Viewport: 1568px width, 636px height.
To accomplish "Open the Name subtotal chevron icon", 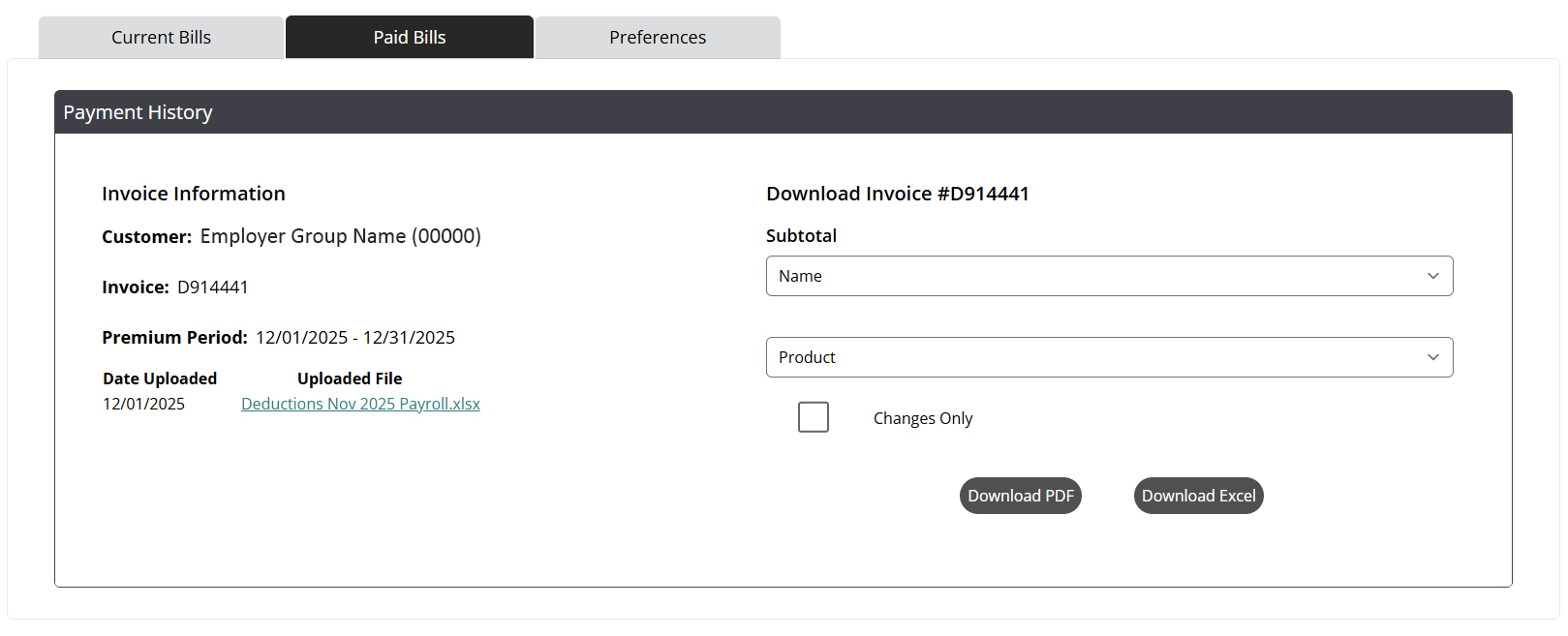I will 1433,276.
